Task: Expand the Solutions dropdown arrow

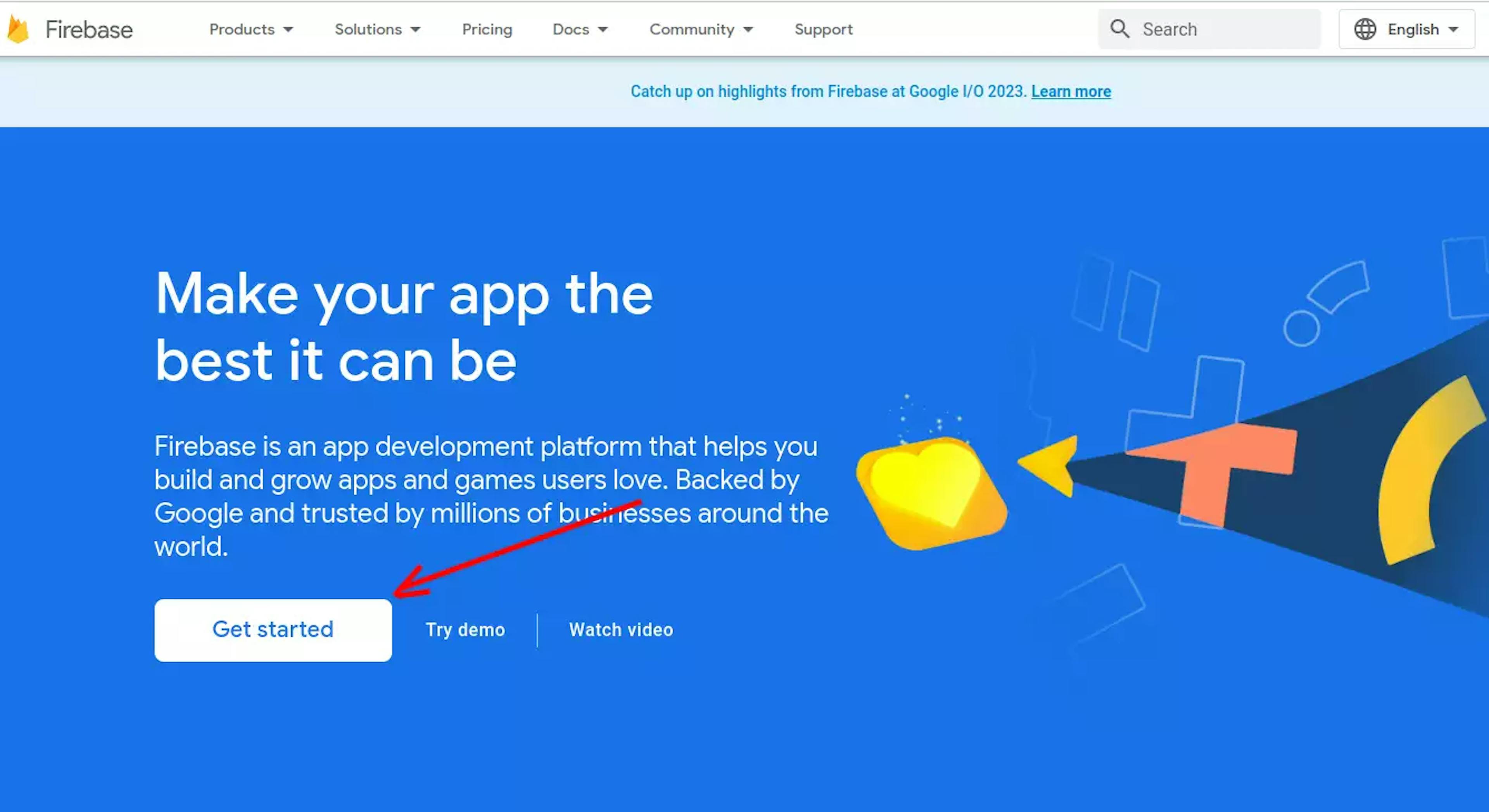Action: pos(415,29)
